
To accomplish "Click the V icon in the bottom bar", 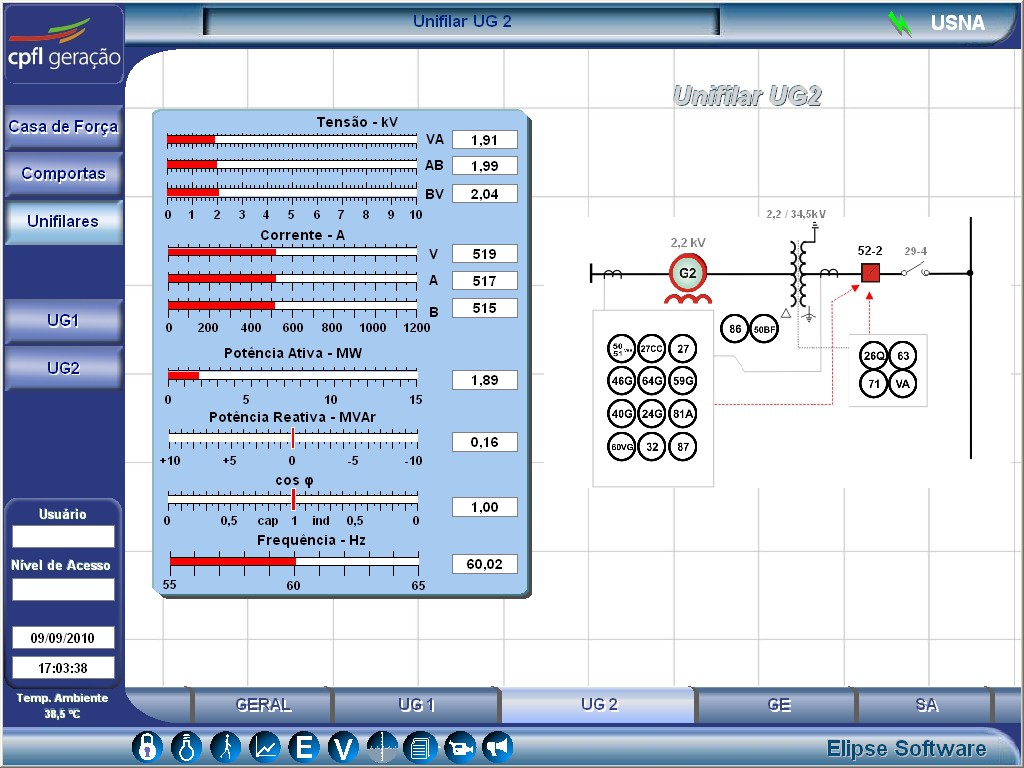I will click(x=343, y=746).
